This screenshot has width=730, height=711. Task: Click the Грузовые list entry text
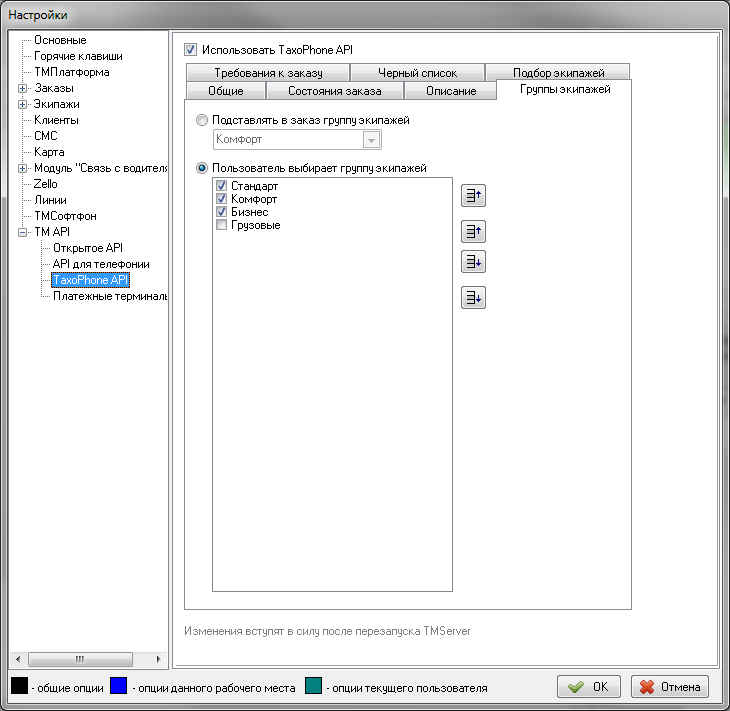[x=256, y=225]
